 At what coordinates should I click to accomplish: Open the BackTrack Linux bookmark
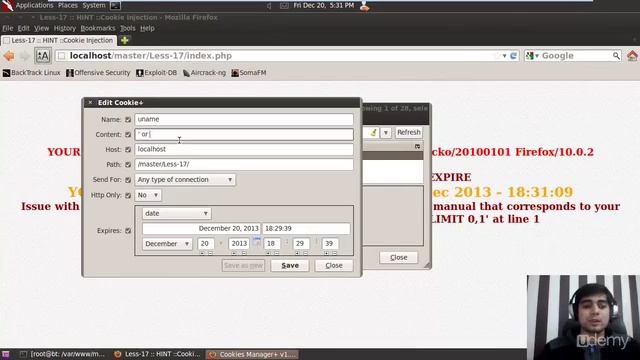pos(31,73)
